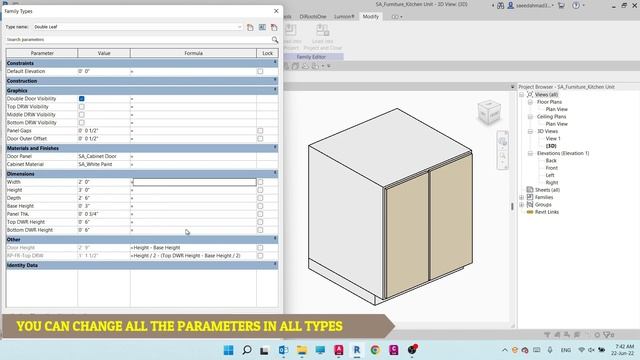Toggle Double Door Visibility checkbox

(x=82, y=99)
